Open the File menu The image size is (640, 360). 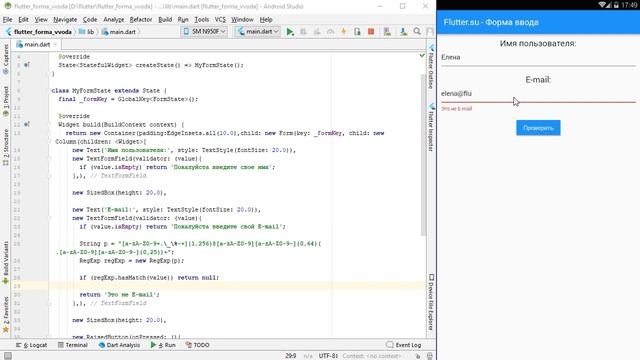(7, 19)
